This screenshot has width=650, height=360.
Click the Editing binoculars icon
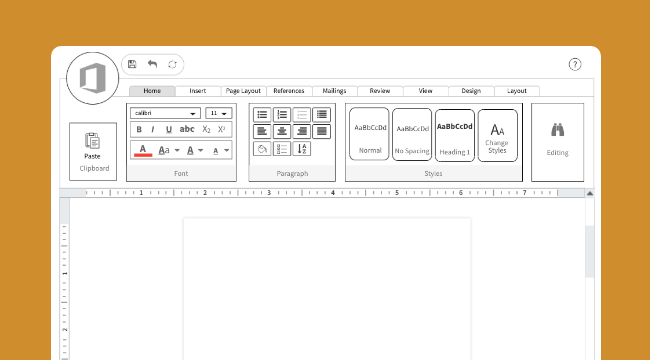pyautogui.click(x=557, y=130)
